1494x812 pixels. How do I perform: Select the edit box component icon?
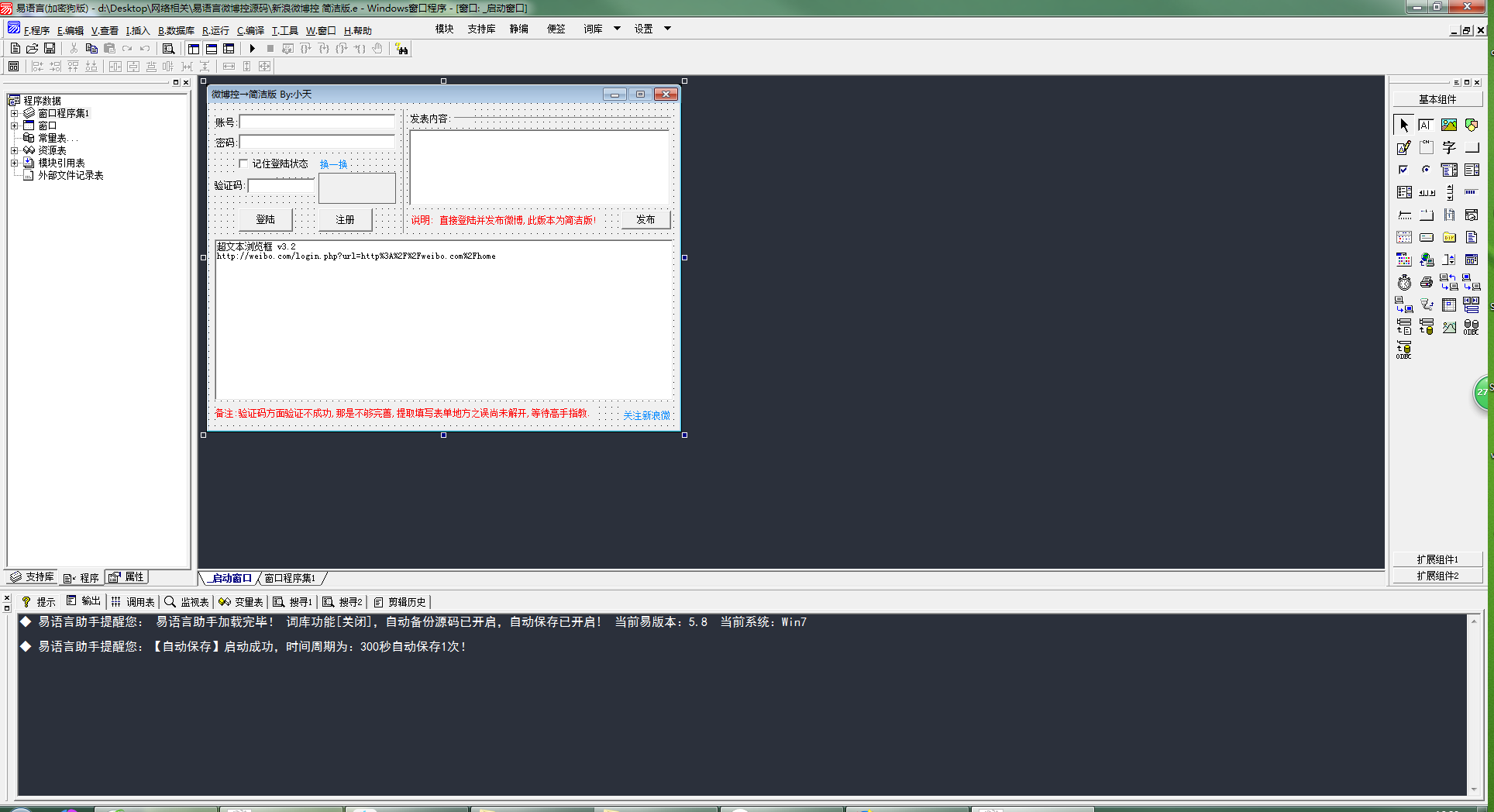(1427, 125)
